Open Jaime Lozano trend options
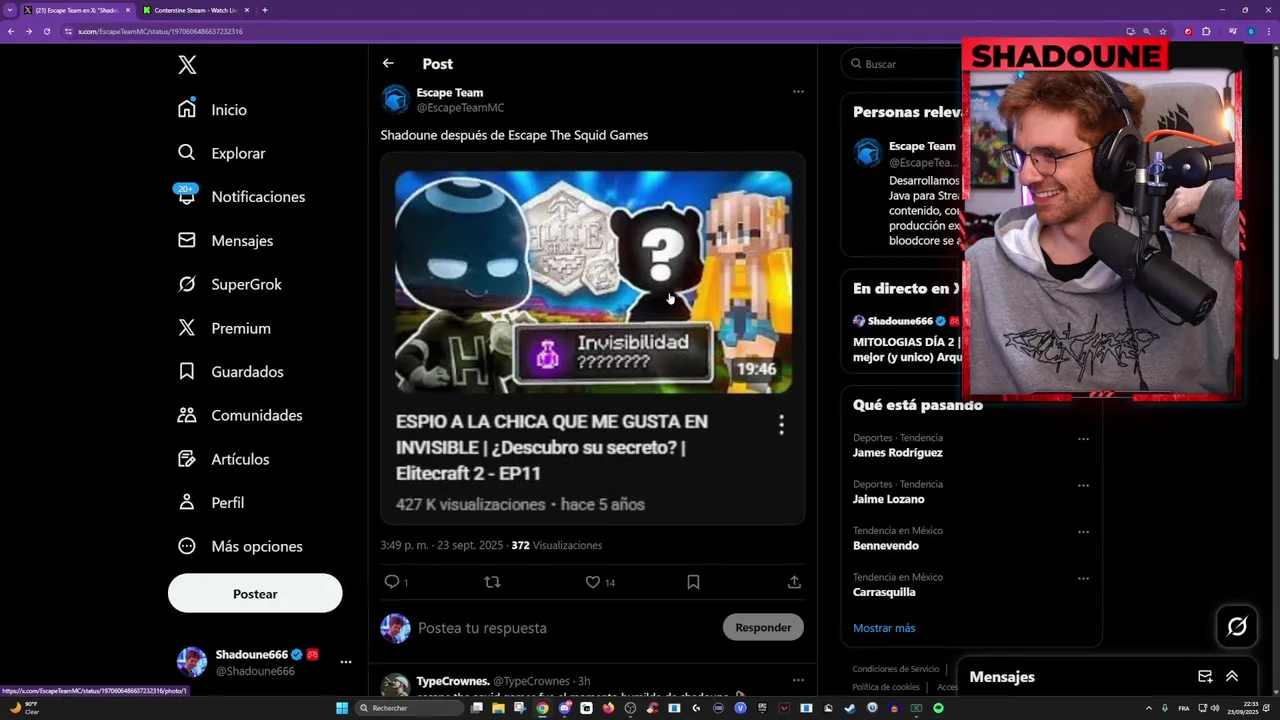Image resolution: width=1280 pixels, height=720 pixels. tap(1083, 485)
